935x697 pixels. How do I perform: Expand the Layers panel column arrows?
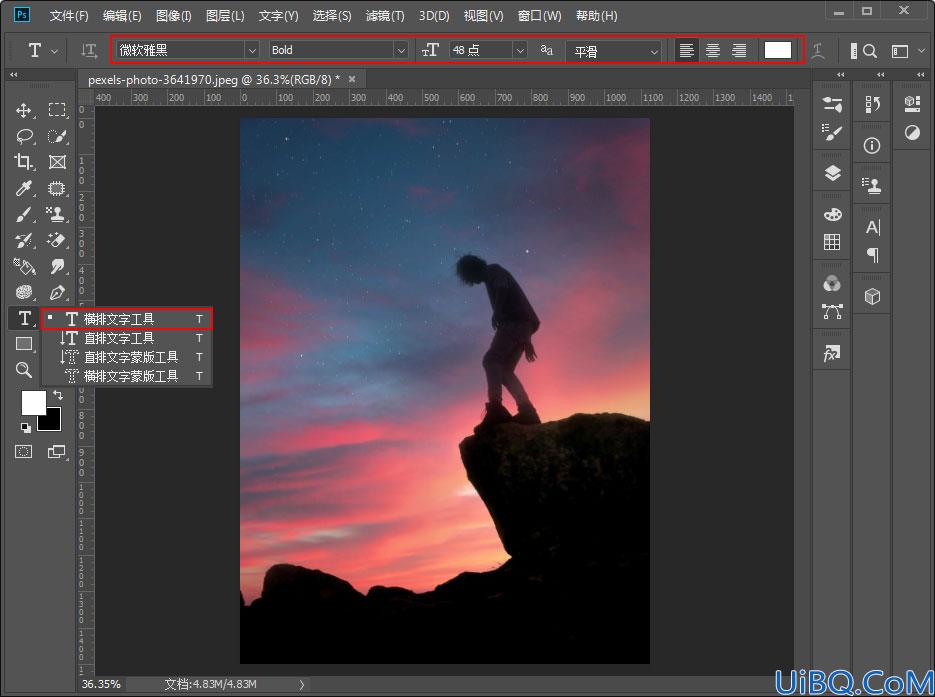coord(841,75)
